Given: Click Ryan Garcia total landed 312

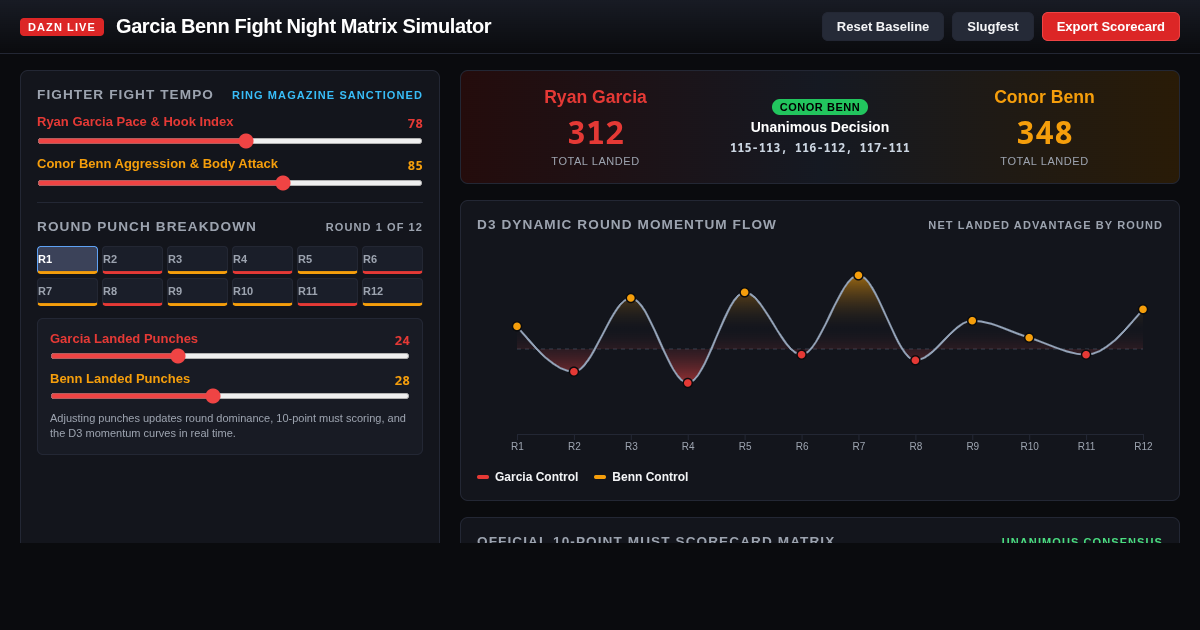Looking at the screenshot, I should click(596, 133).
